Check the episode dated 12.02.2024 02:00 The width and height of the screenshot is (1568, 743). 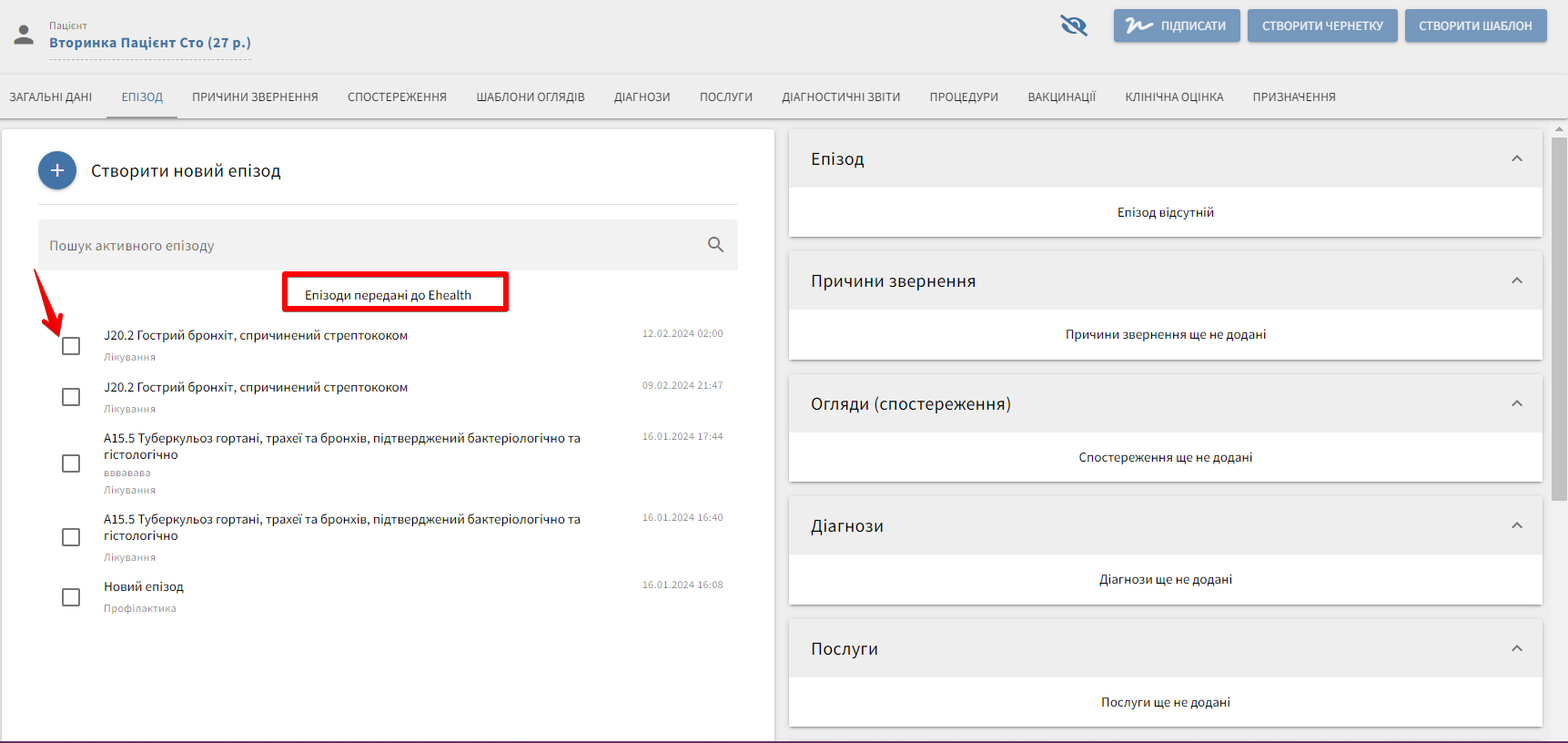click(71, 346)
